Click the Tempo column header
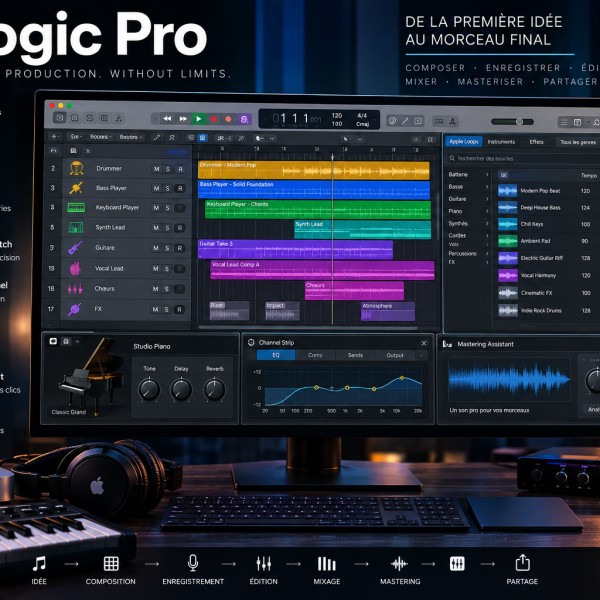 589,176
